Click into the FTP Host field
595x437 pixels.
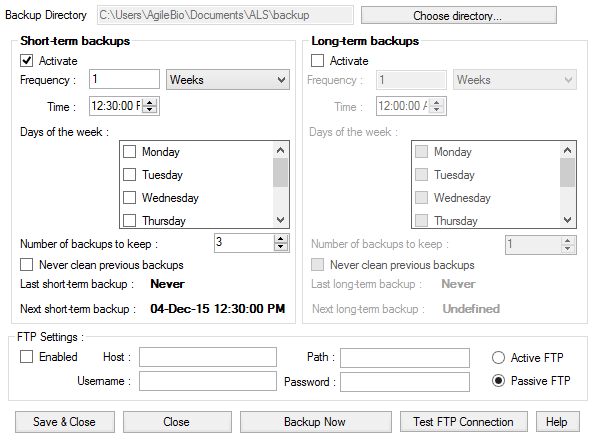[208, 357]
